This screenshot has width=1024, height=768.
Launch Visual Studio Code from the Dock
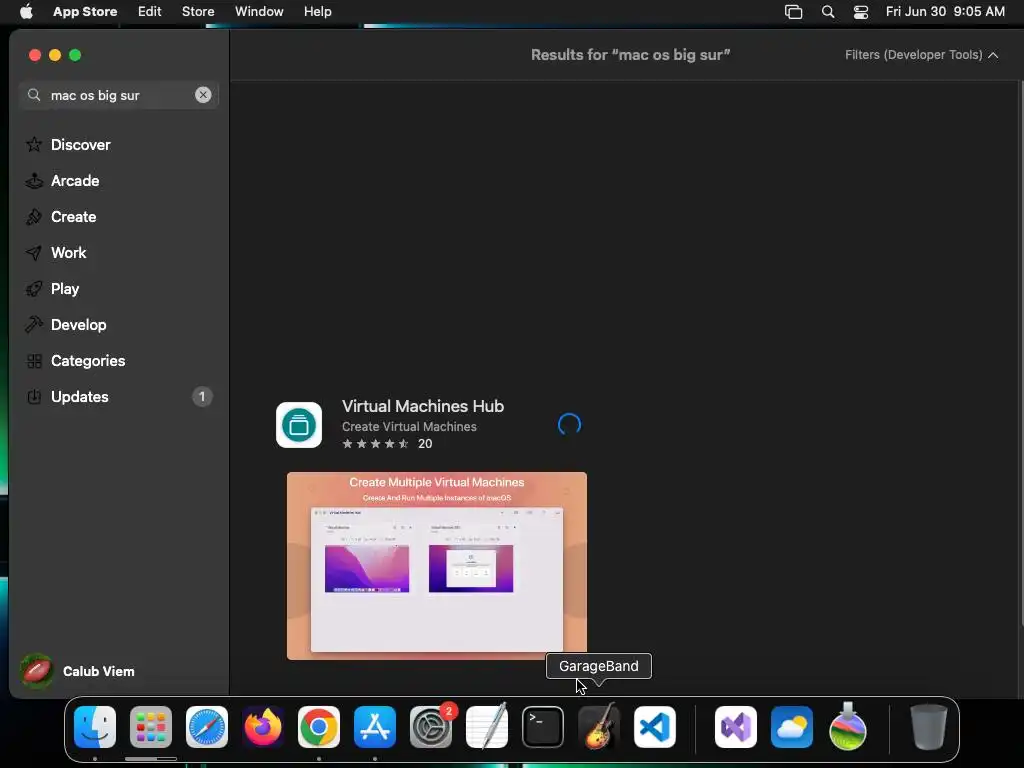coord(655,727)
